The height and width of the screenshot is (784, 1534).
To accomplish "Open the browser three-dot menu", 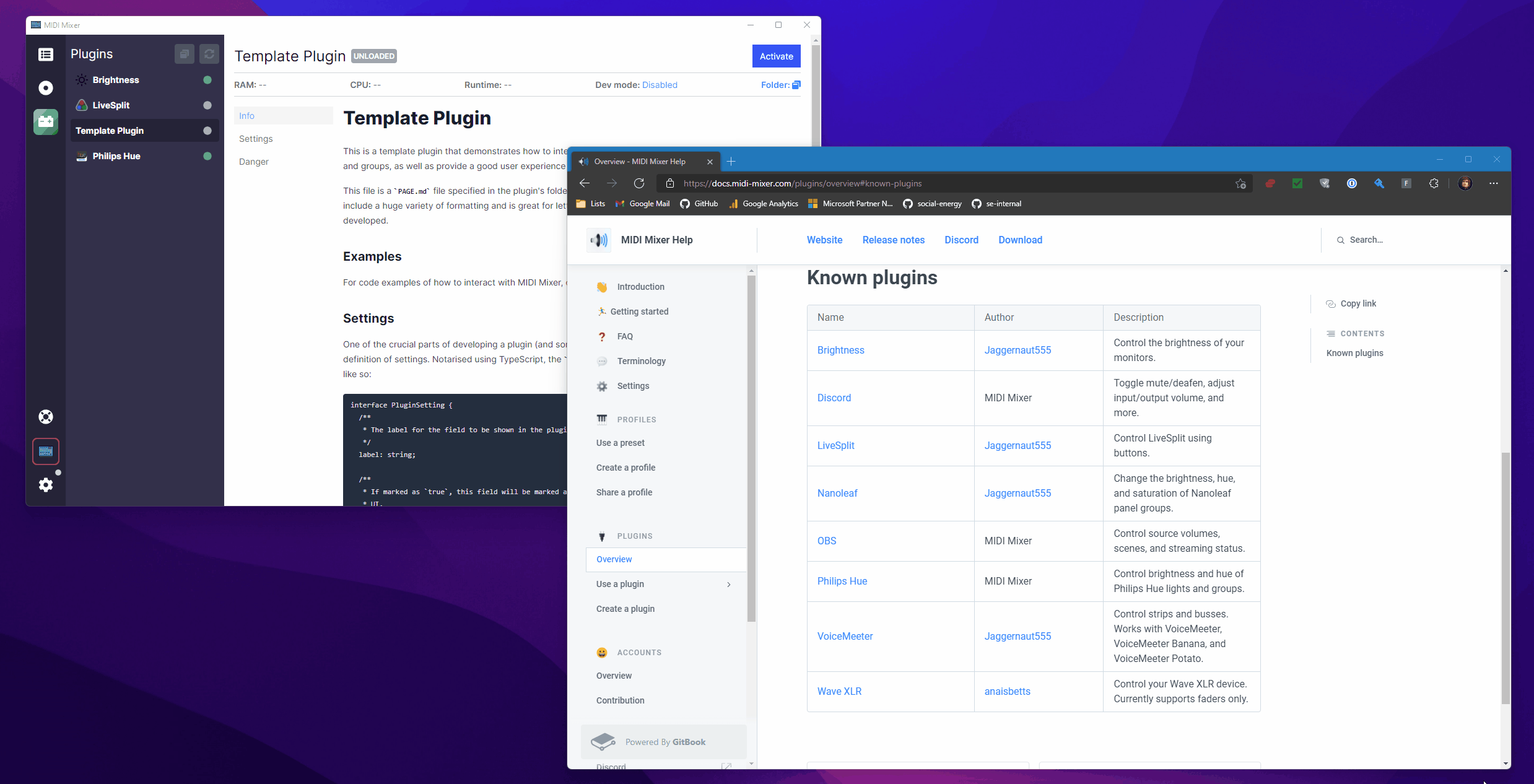I will click(x=1494, y=183).
